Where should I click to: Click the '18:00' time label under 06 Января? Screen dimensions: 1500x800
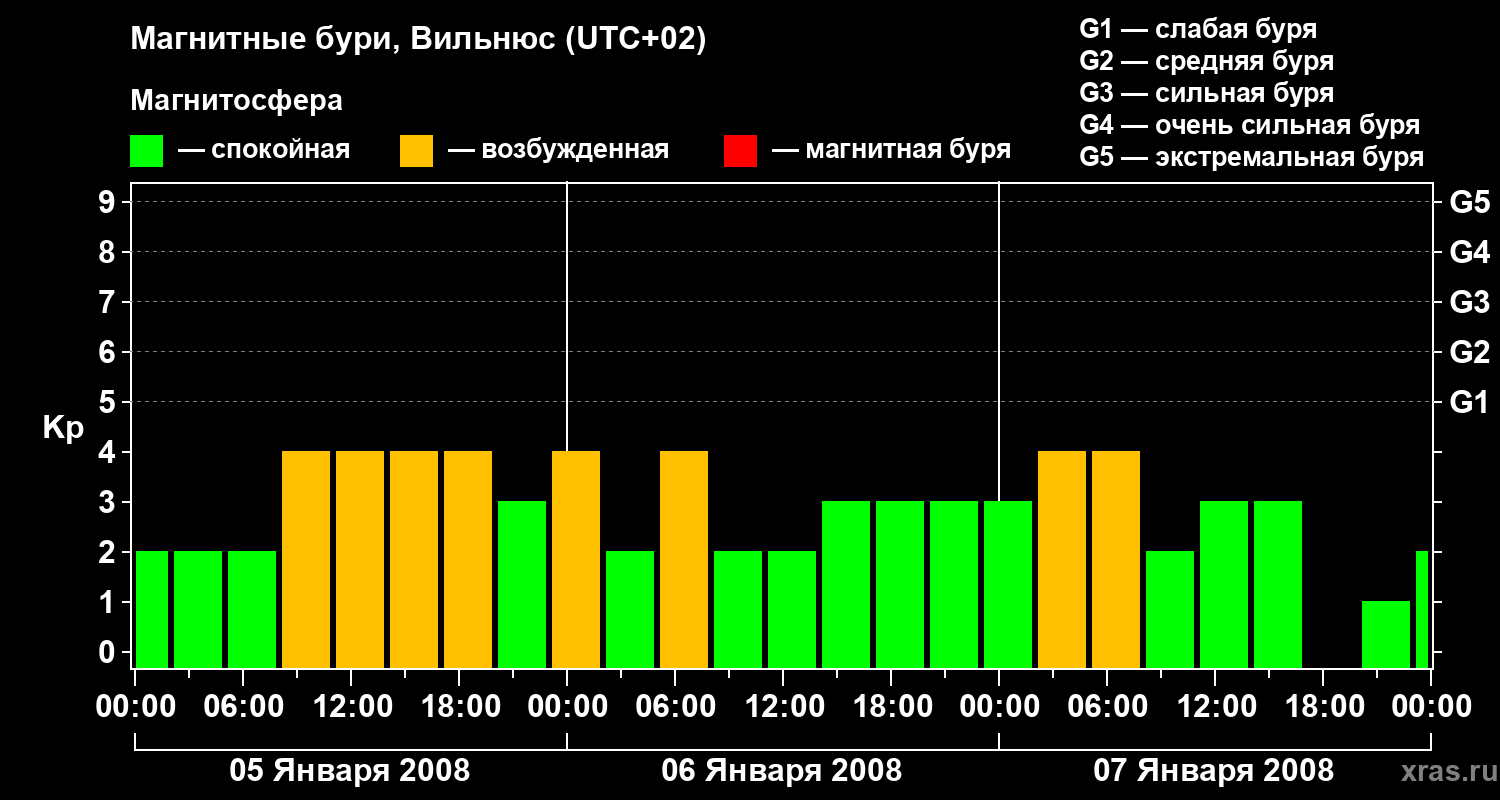pos(891,707)
